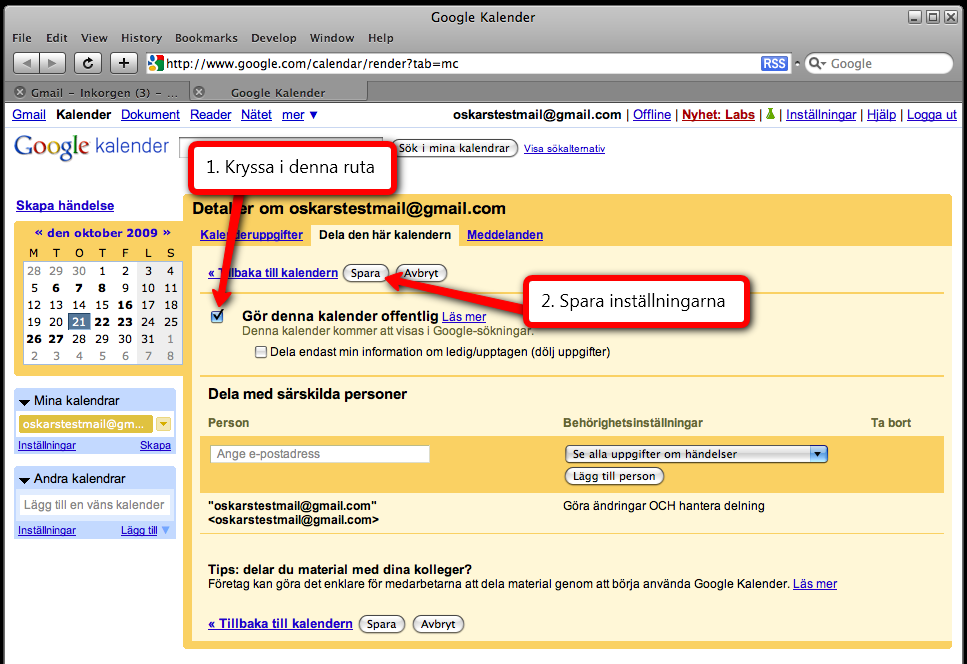This screenshot has height=664, width=967.
Task: Select the Google Kalender browser tab
Action: [278, 92]
